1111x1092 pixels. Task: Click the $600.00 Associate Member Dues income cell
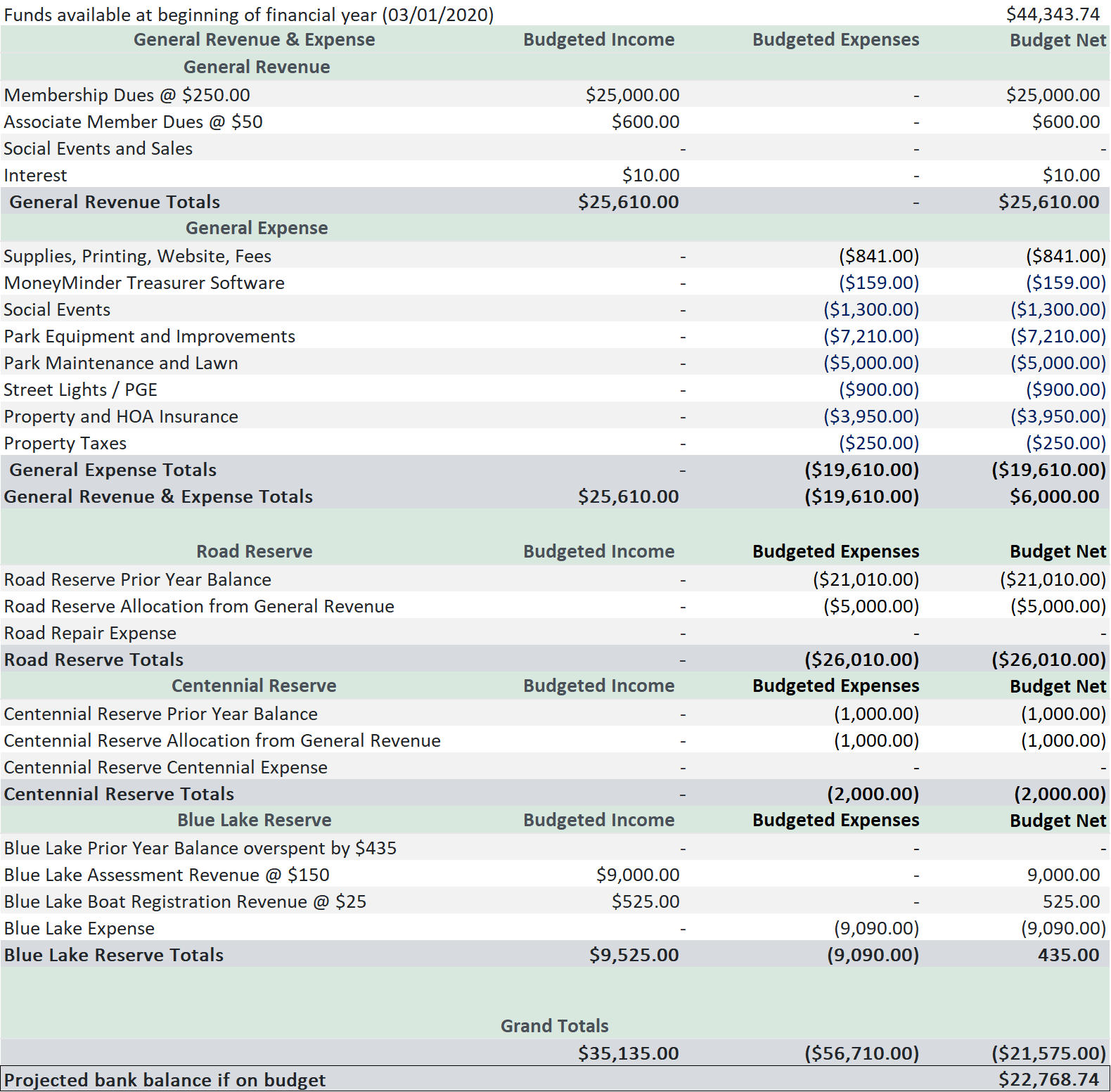(646, 122)
